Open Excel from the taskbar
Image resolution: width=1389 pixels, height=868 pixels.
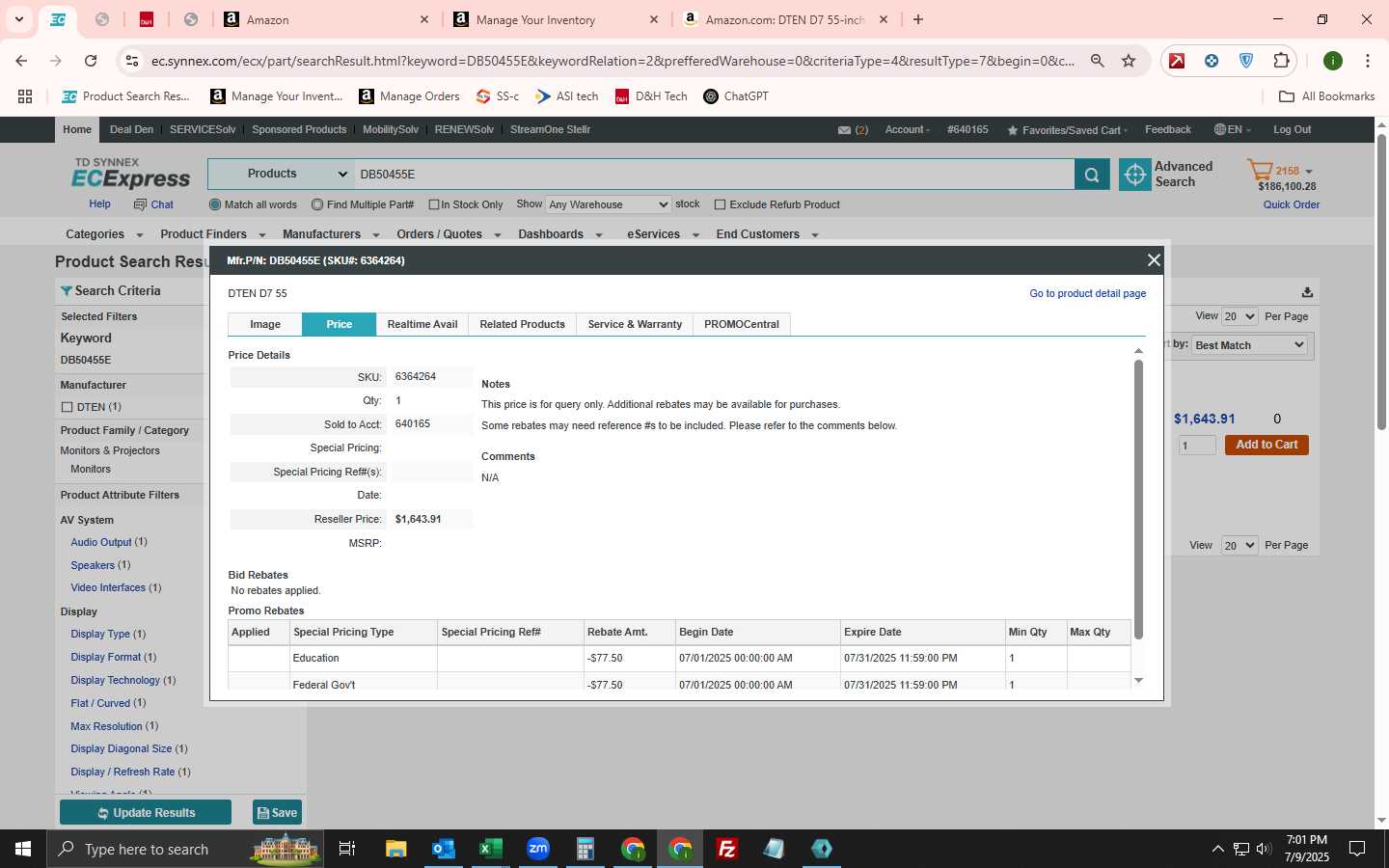[491, 849]
